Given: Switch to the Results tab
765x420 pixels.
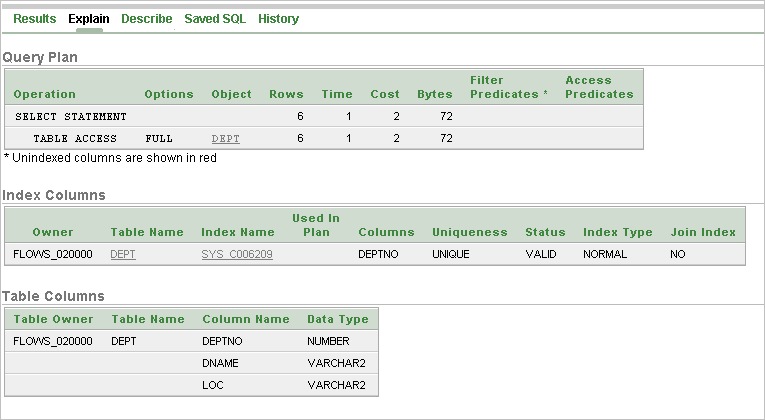Looking at the screenshot, I should (35, 19).
